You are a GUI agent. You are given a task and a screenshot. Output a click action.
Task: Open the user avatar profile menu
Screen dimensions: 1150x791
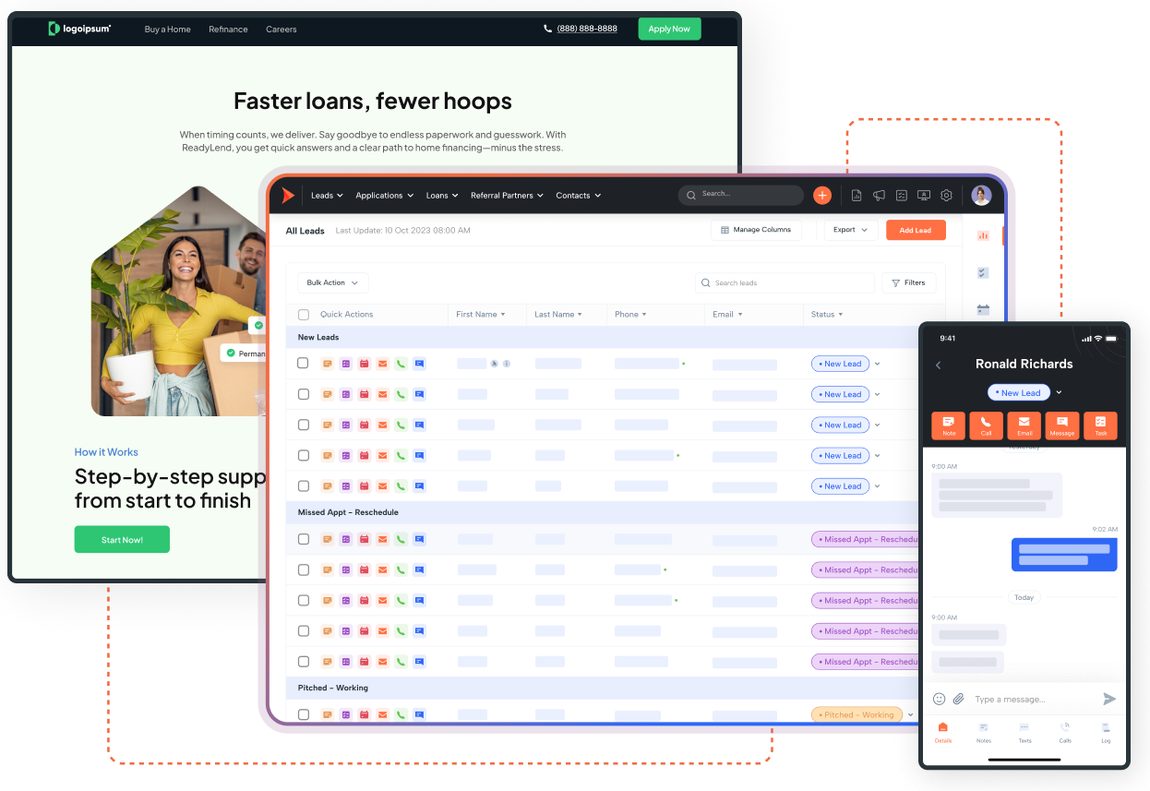tap(981, 195)
